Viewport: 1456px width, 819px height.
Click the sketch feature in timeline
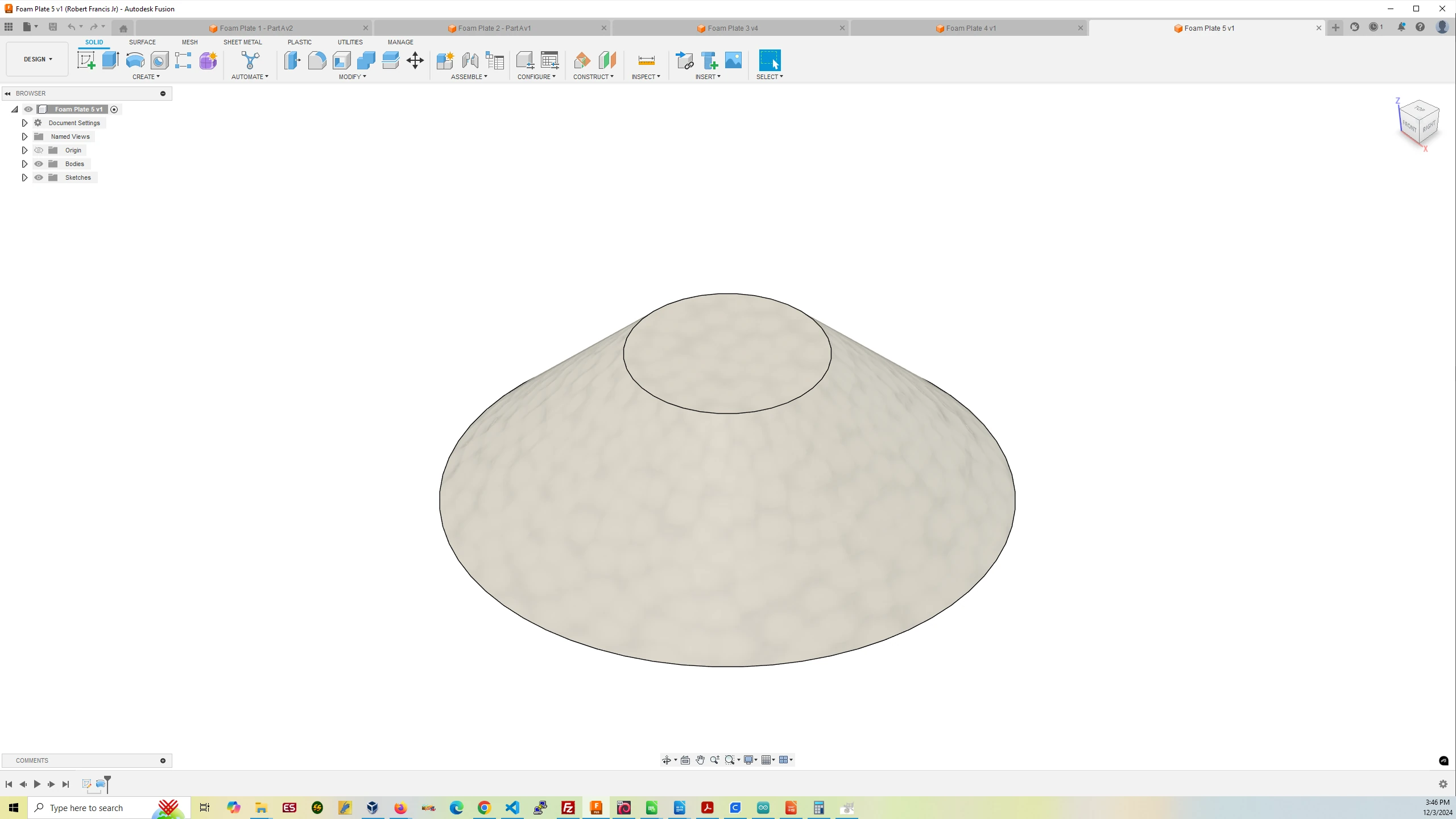tap(87, 784)
